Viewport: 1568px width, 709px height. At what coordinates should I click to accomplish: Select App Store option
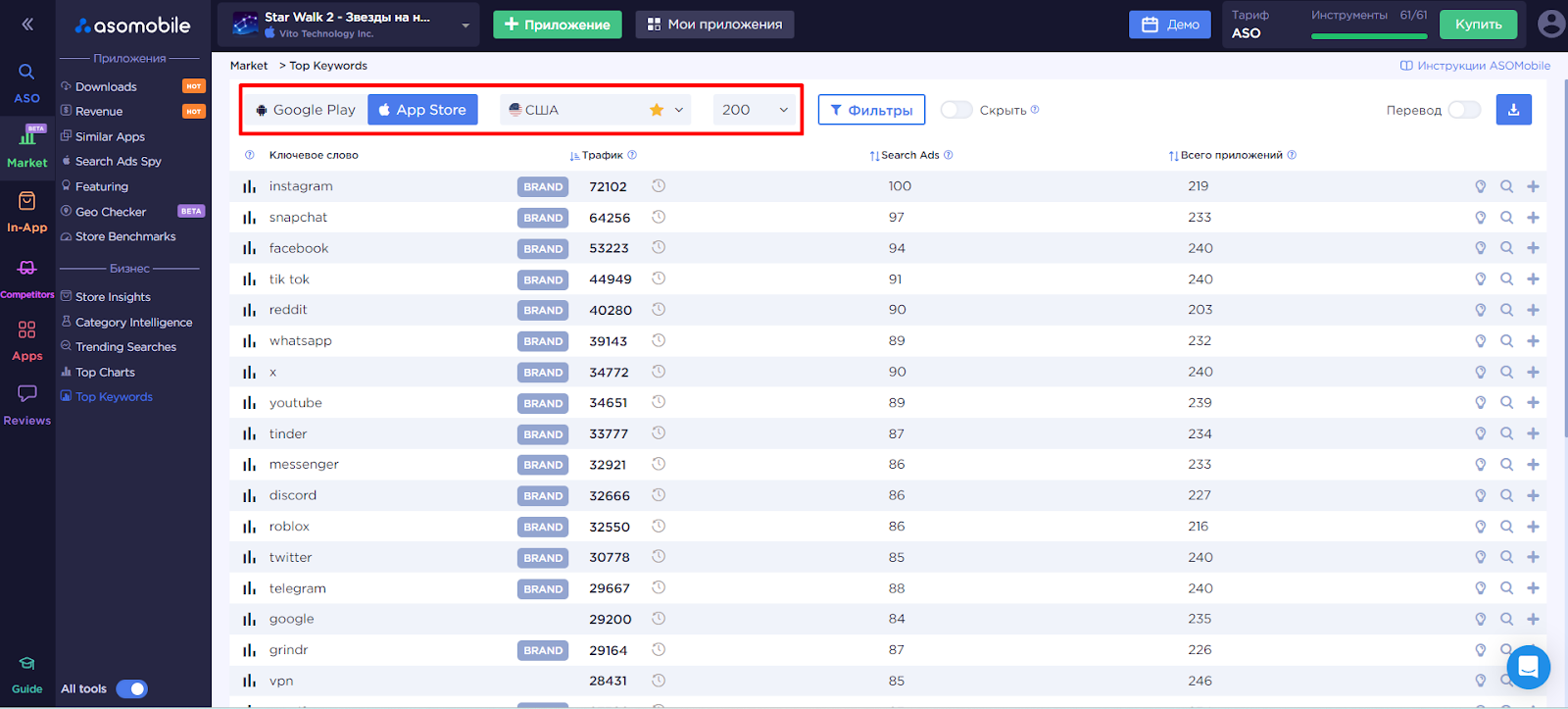[x=422, y=110]
